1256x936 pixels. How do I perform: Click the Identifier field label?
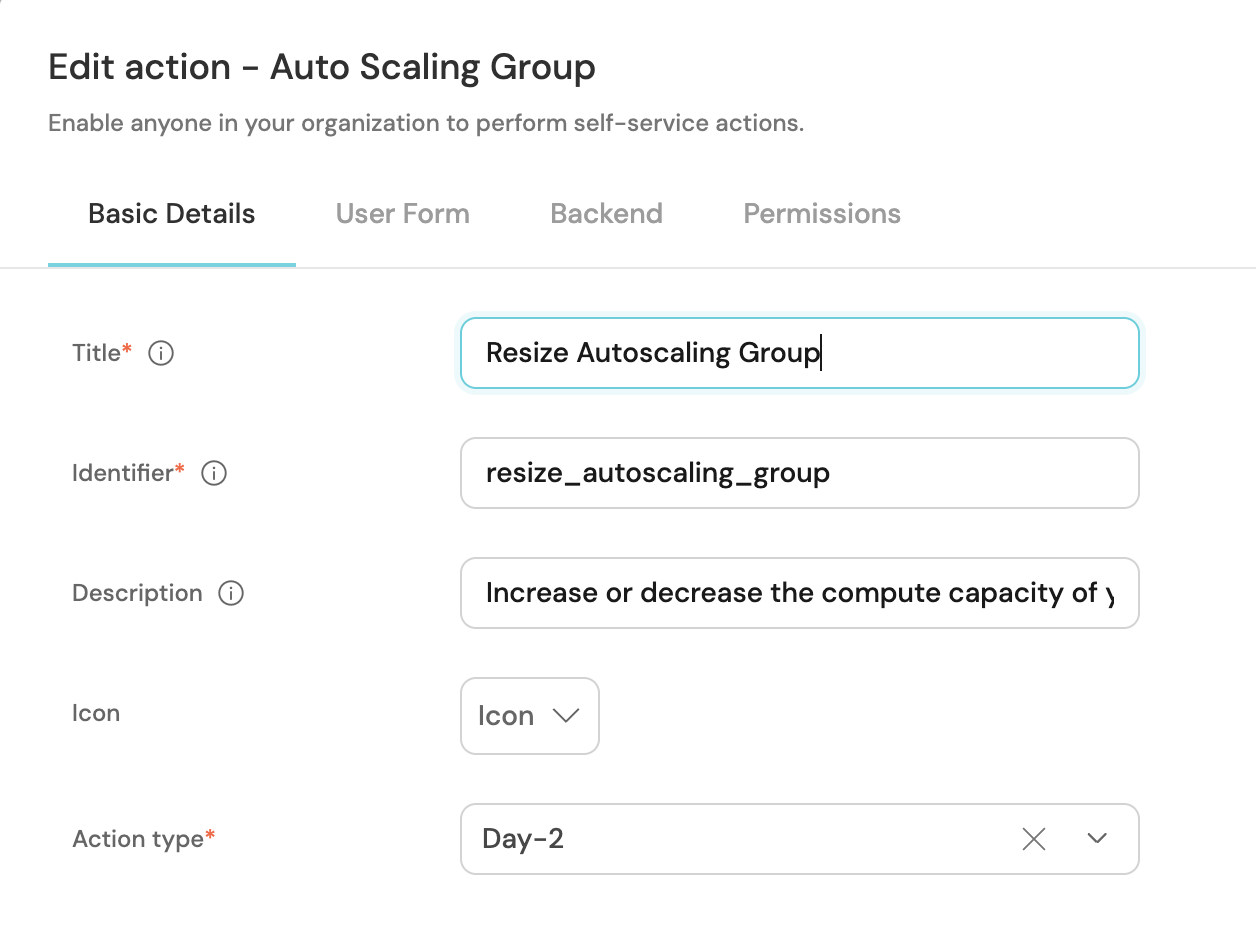point(123,473)
